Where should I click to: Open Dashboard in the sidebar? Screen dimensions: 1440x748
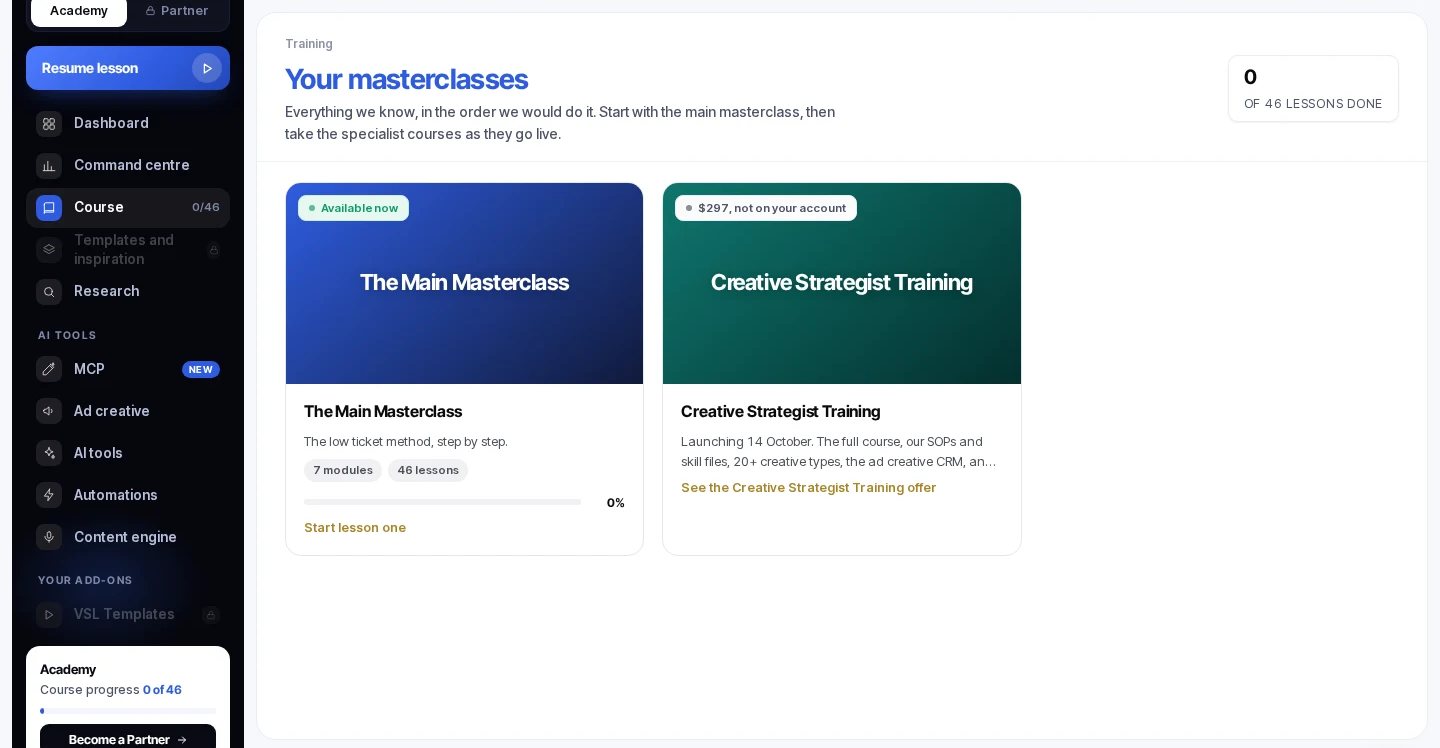pos(128,123)
